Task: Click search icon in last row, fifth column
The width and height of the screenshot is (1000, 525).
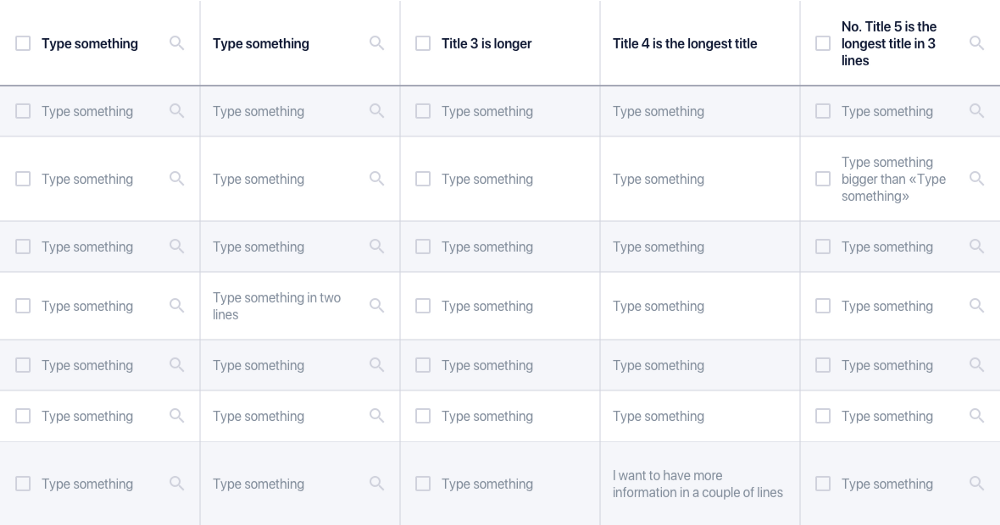Action: (976, 484)
